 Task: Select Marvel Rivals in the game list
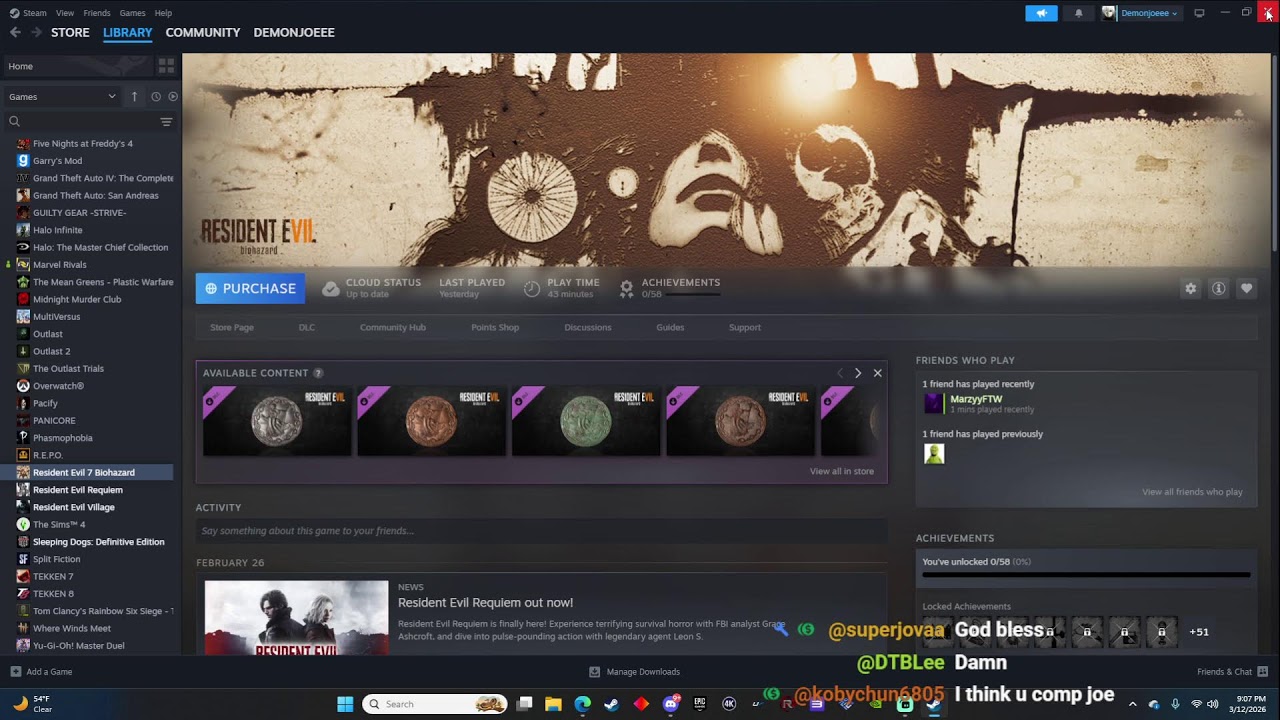(59, 265)
